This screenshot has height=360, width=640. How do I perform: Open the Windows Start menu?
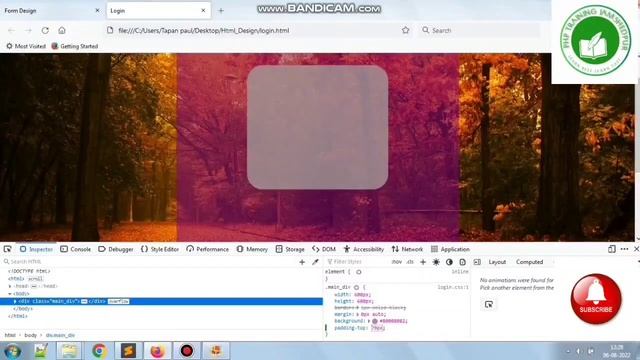point(12,351)
